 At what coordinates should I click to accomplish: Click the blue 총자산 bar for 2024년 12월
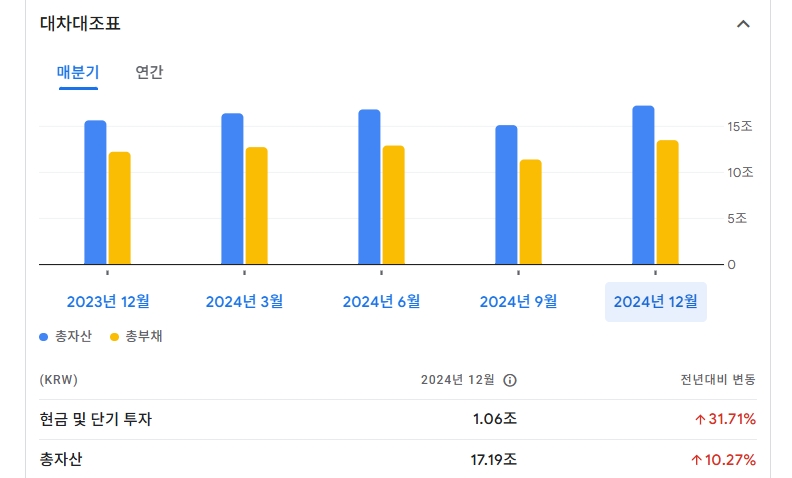coord(644,185)
